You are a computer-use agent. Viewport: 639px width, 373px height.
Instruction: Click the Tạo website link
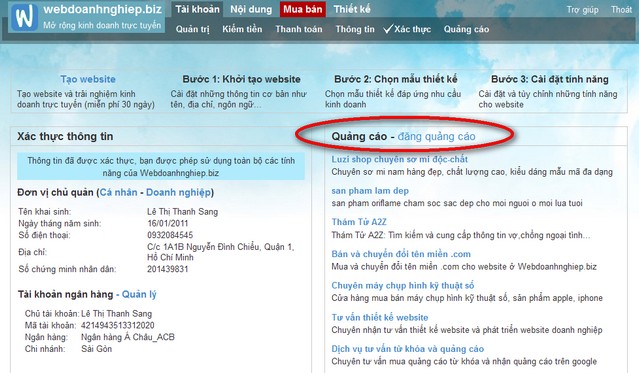point(88,79)
